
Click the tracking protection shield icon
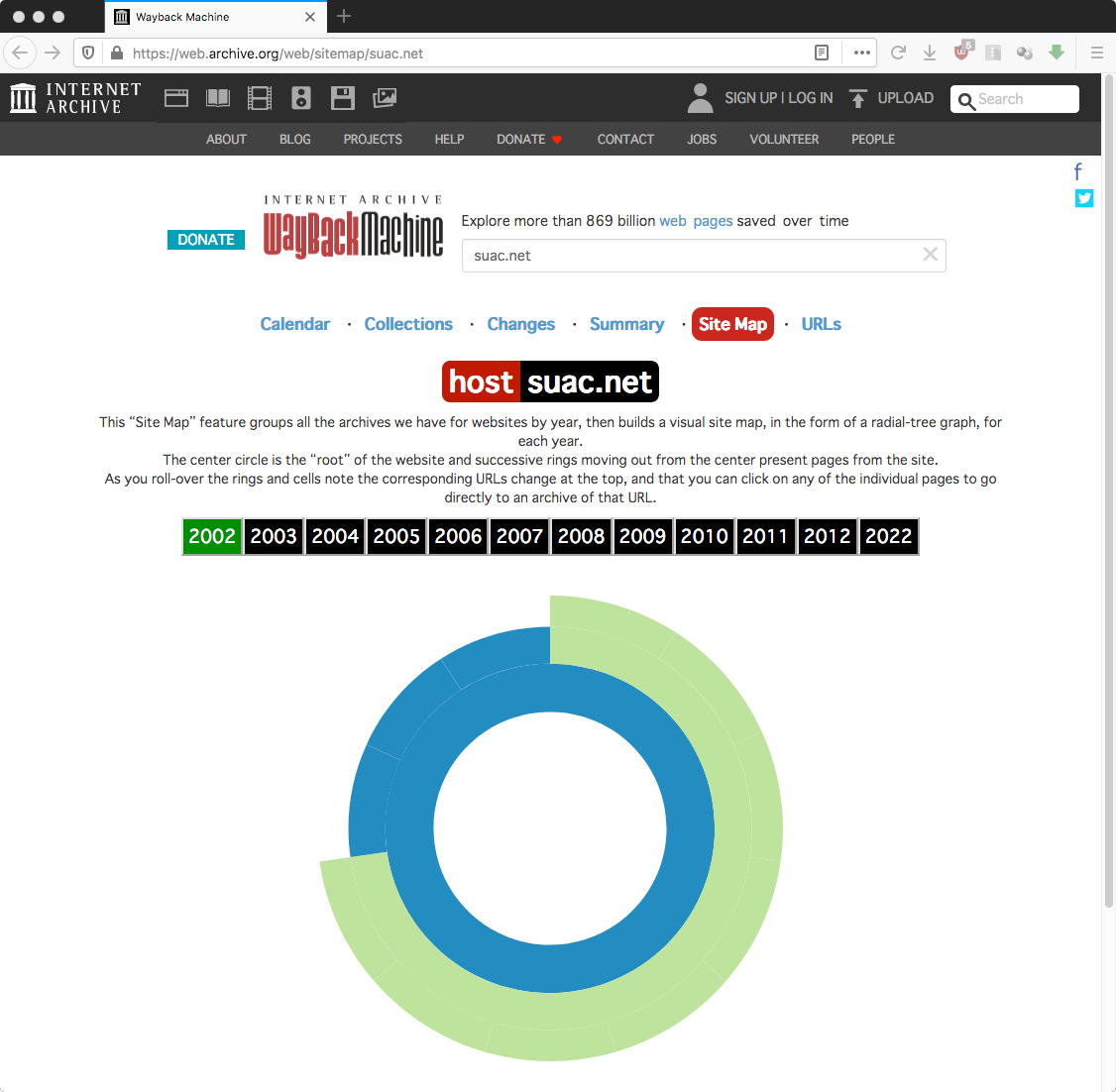pos(88,53)
